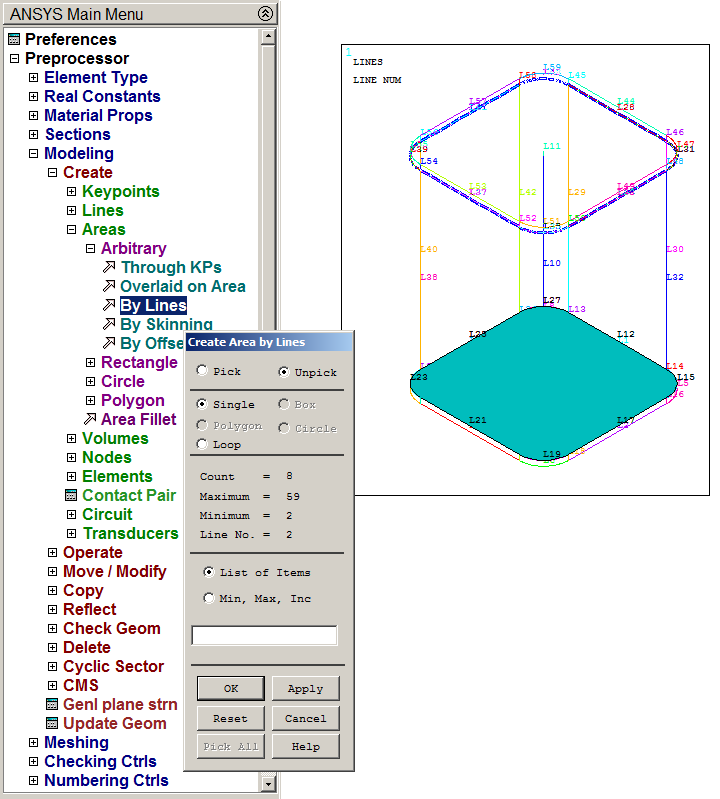Click line label L11 in graphics window
The width and height of the screenshot is (720, 799).
[x=552, y=146]
